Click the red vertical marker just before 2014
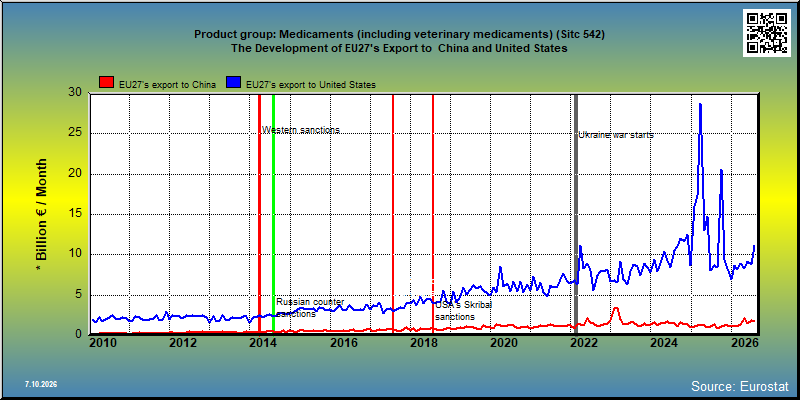Viewport: 800px width, 400px height. (259, 212)
